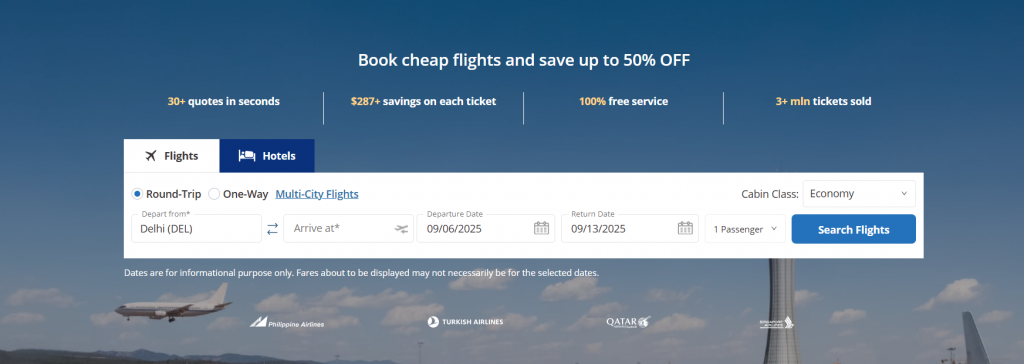
Task: Open the Multi-City Flights link
Action: pyautogui.click(x=317, y=194)
